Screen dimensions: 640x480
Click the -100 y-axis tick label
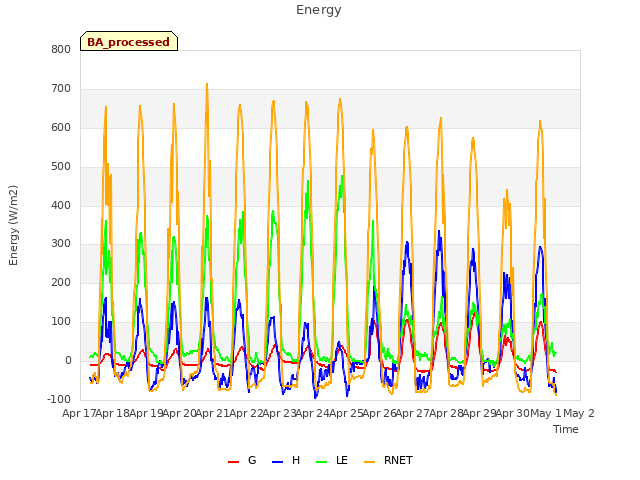click(x=59, y=399)
